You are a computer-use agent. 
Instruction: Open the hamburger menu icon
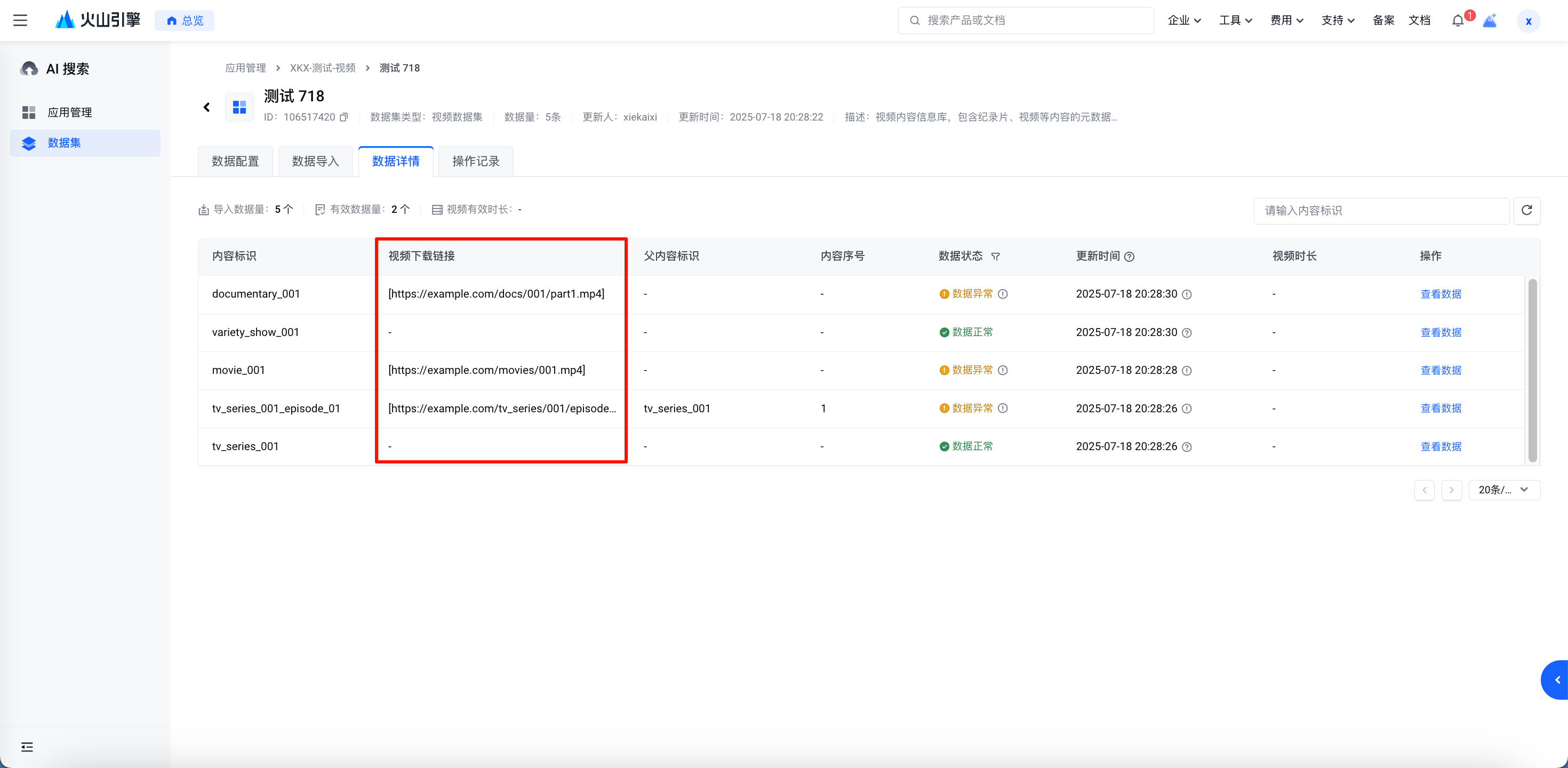[x=20, y=20]
